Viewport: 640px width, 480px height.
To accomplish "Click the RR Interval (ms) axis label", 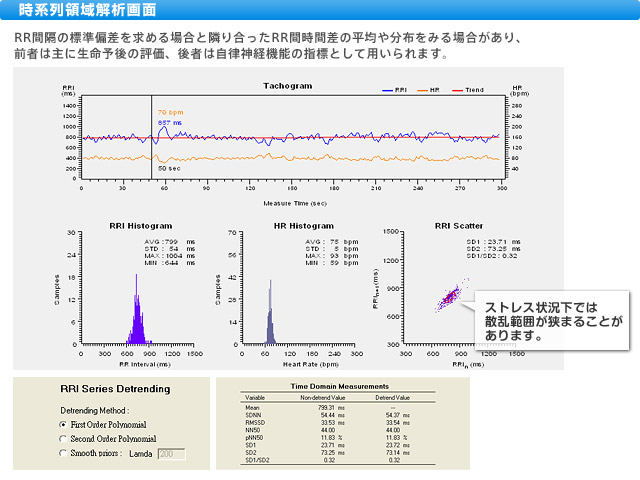I will [x=145, y=364].
